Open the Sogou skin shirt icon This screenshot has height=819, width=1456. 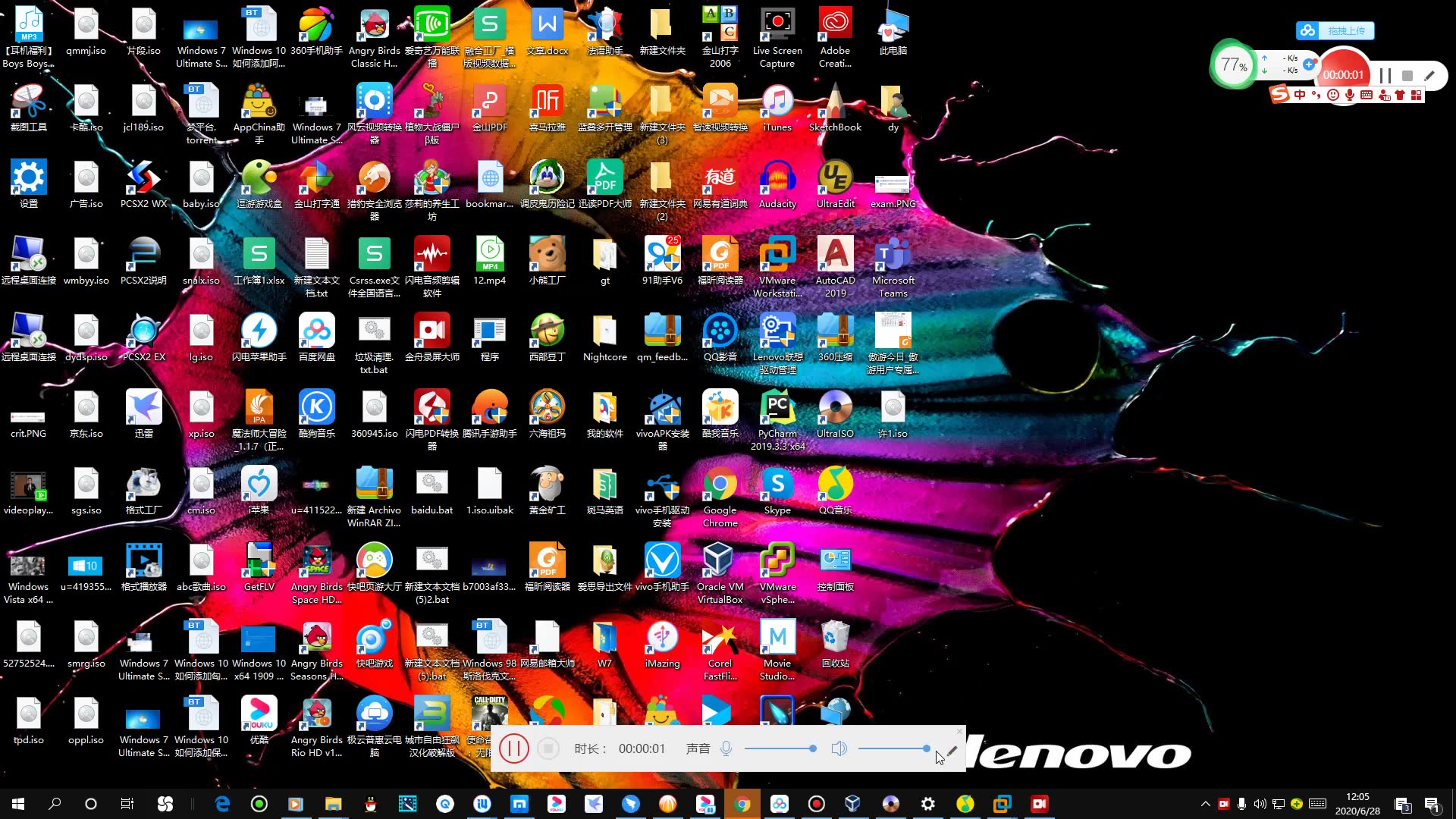[x=1400, y=95]
